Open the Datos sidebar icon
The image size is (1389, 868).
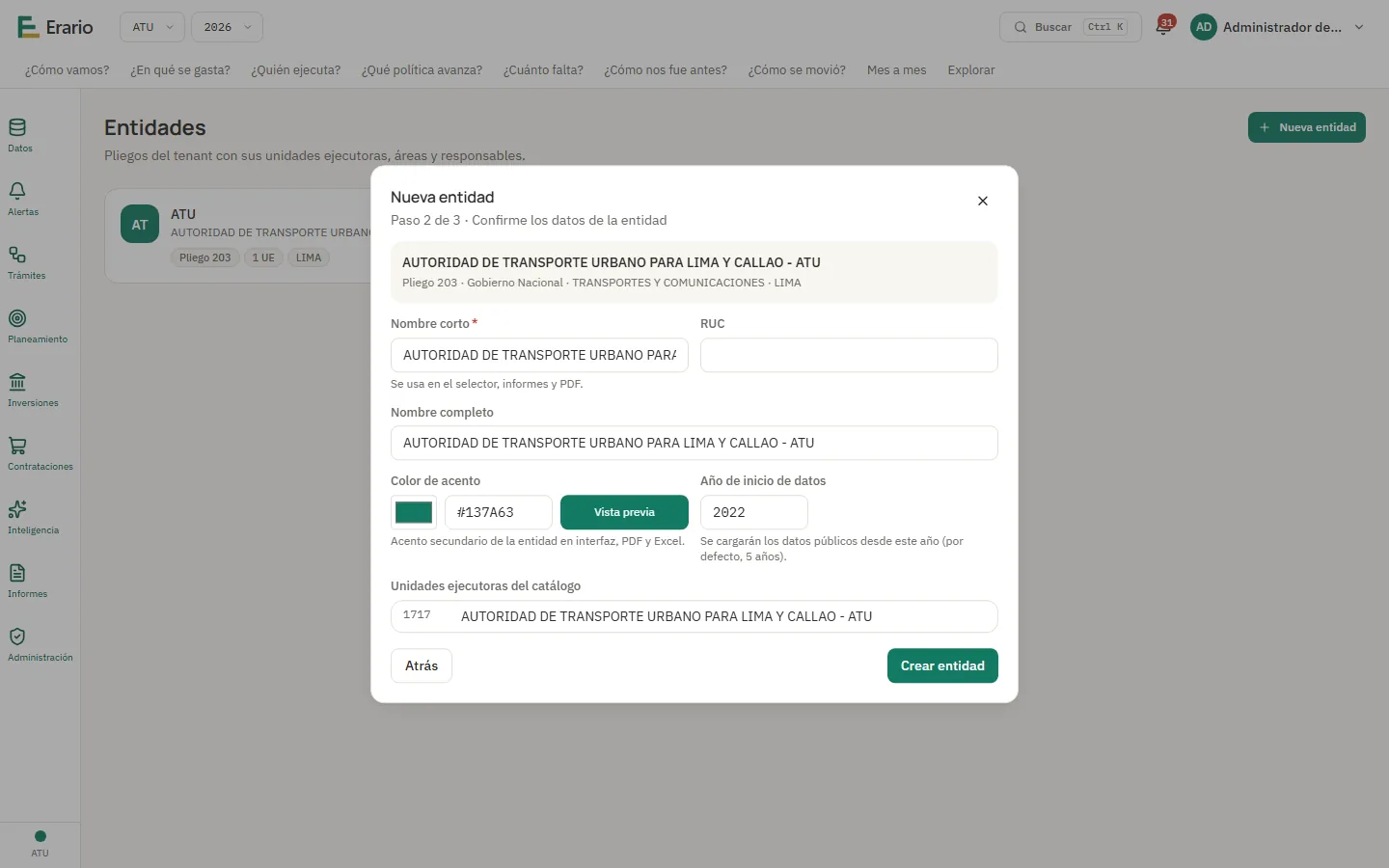tap(17, 127)
